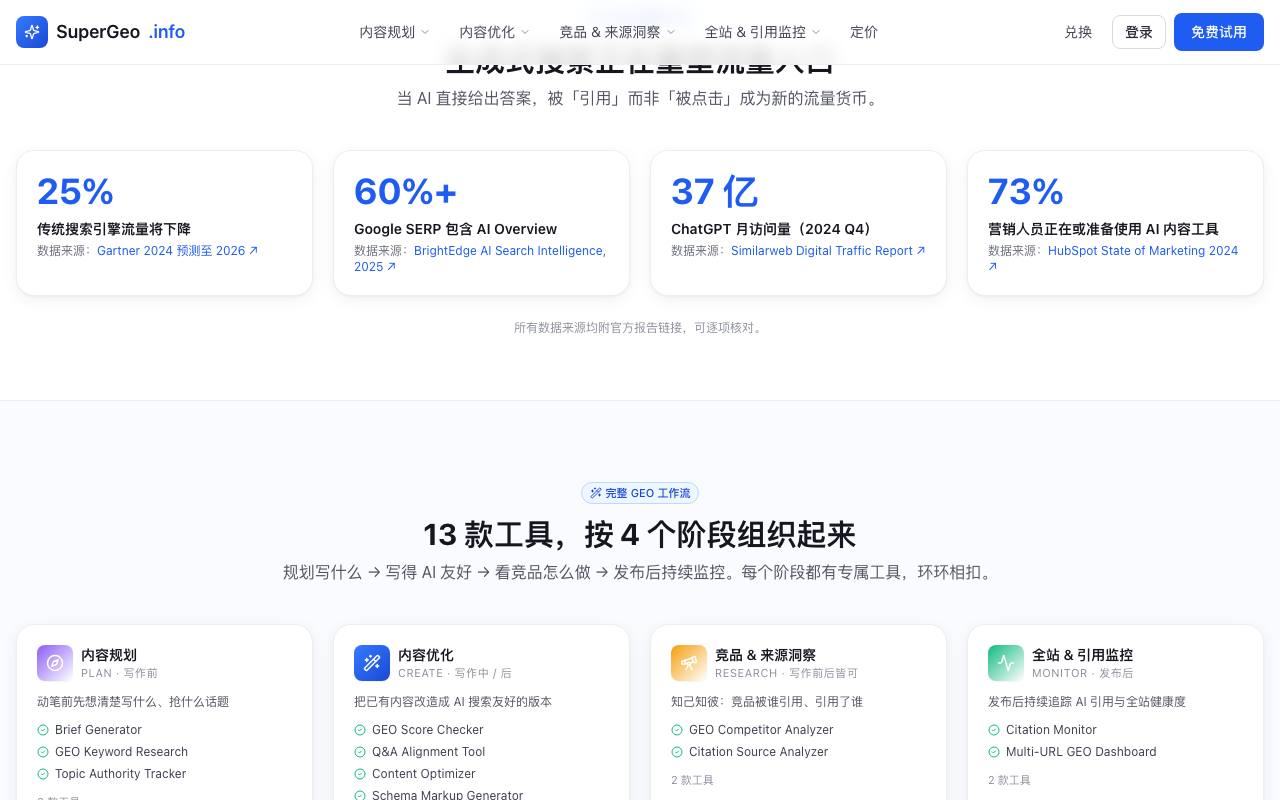Image resolution: width=1280 pixels, height=800 pixels.
Task: Expand the 内容优化 navigation dropdown
Action: 494,32
